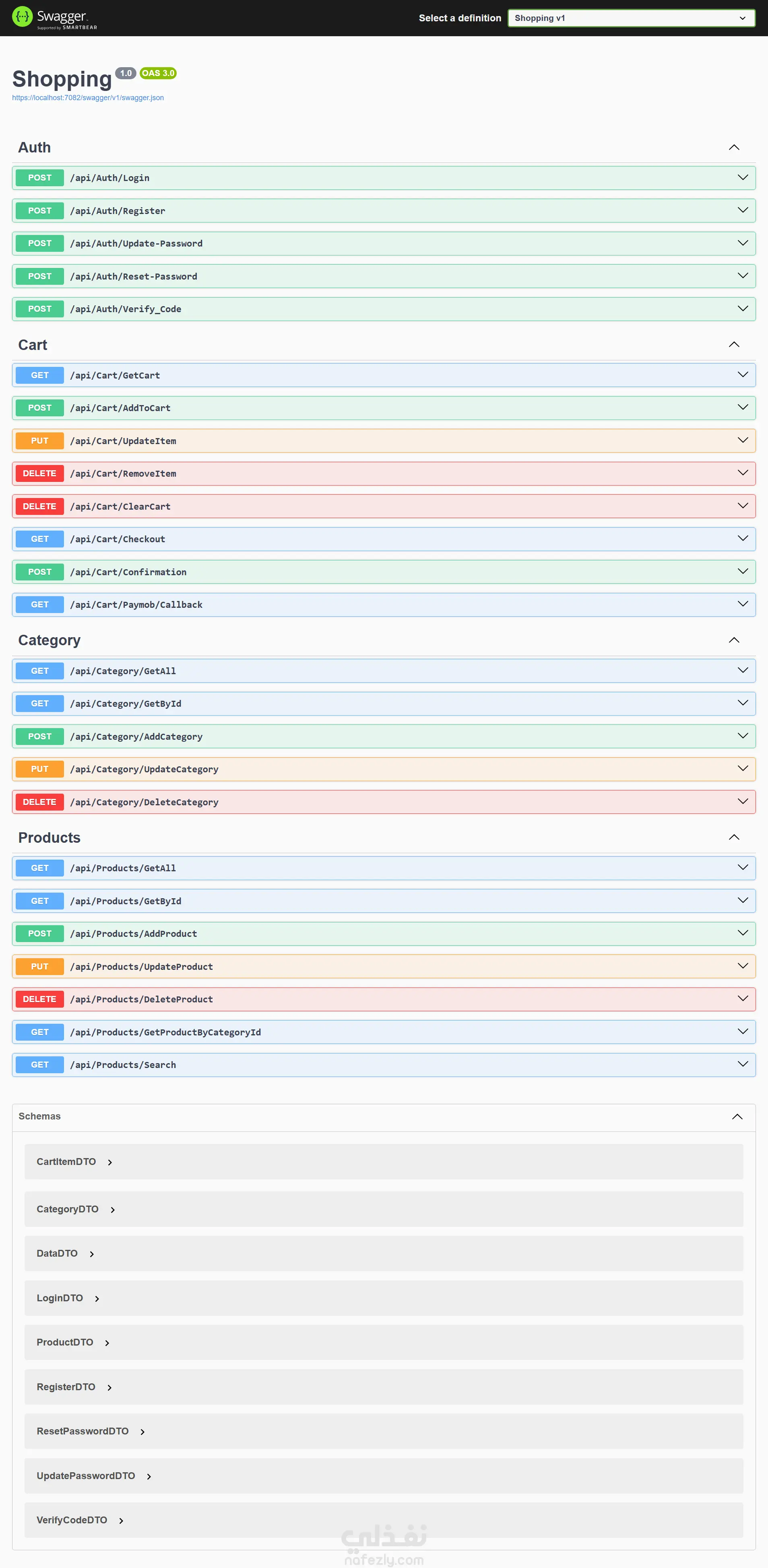768x1568 pixels.
Task: Expand the /api/Category/GetAll chevron
Action: tap(742, 670)
